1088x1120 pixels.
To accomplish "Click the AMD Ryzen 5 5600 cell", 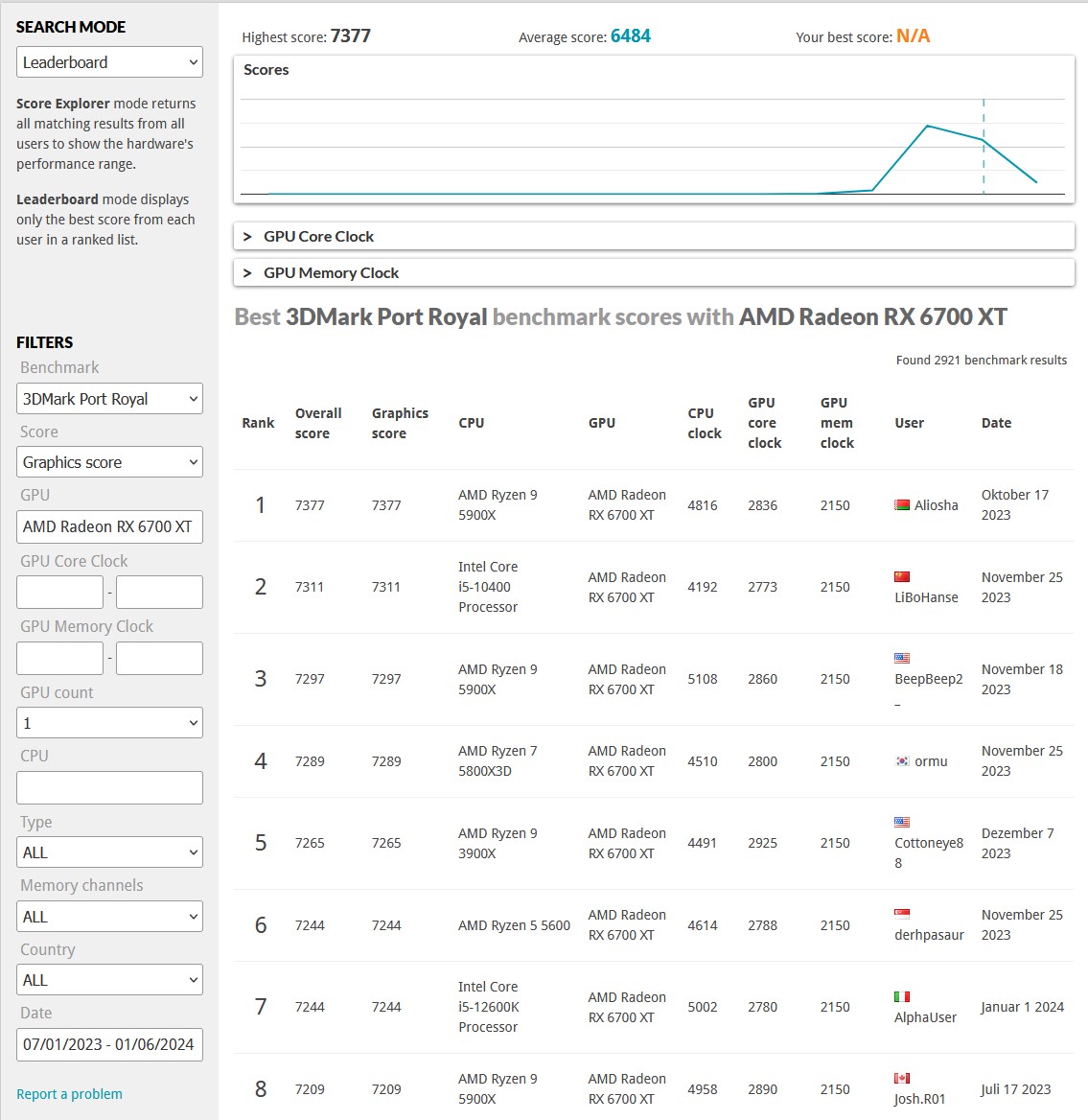I will point(514,925).
